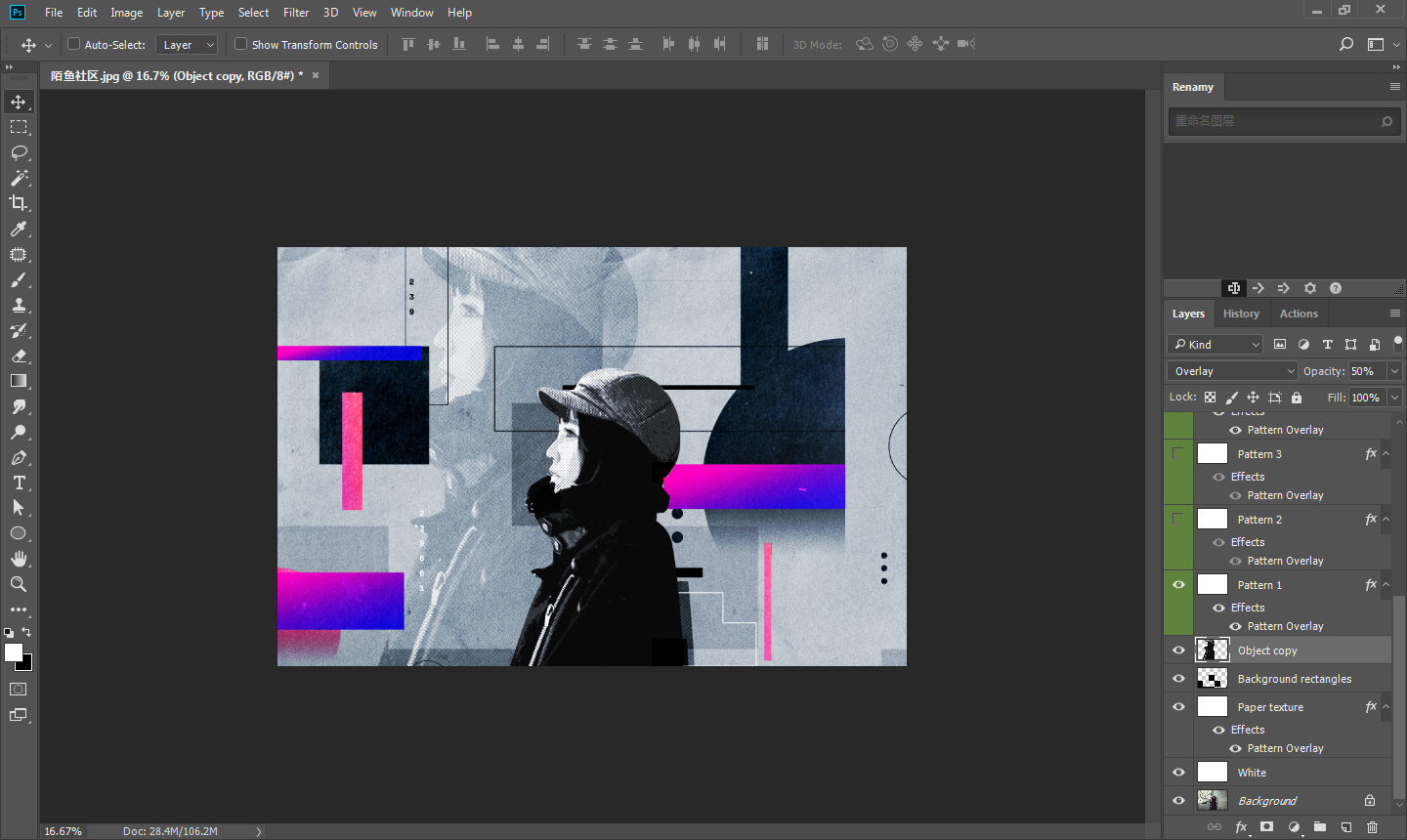Create a new adjustment layer
Image resolution: width=1407 pixels, height=840 pixels.
[1294, 827]
